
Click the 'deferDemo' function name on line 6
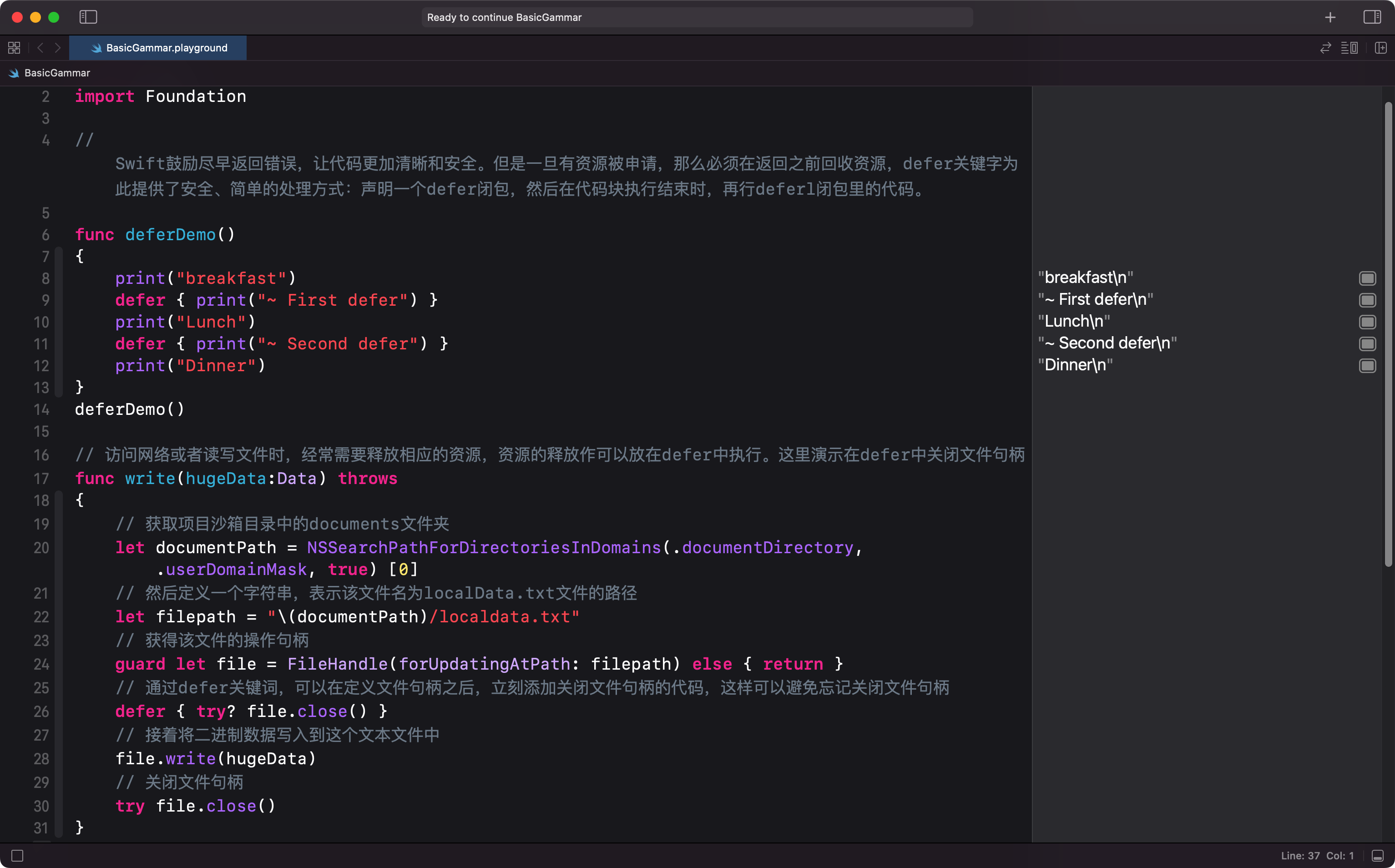(x=171, y=235)
